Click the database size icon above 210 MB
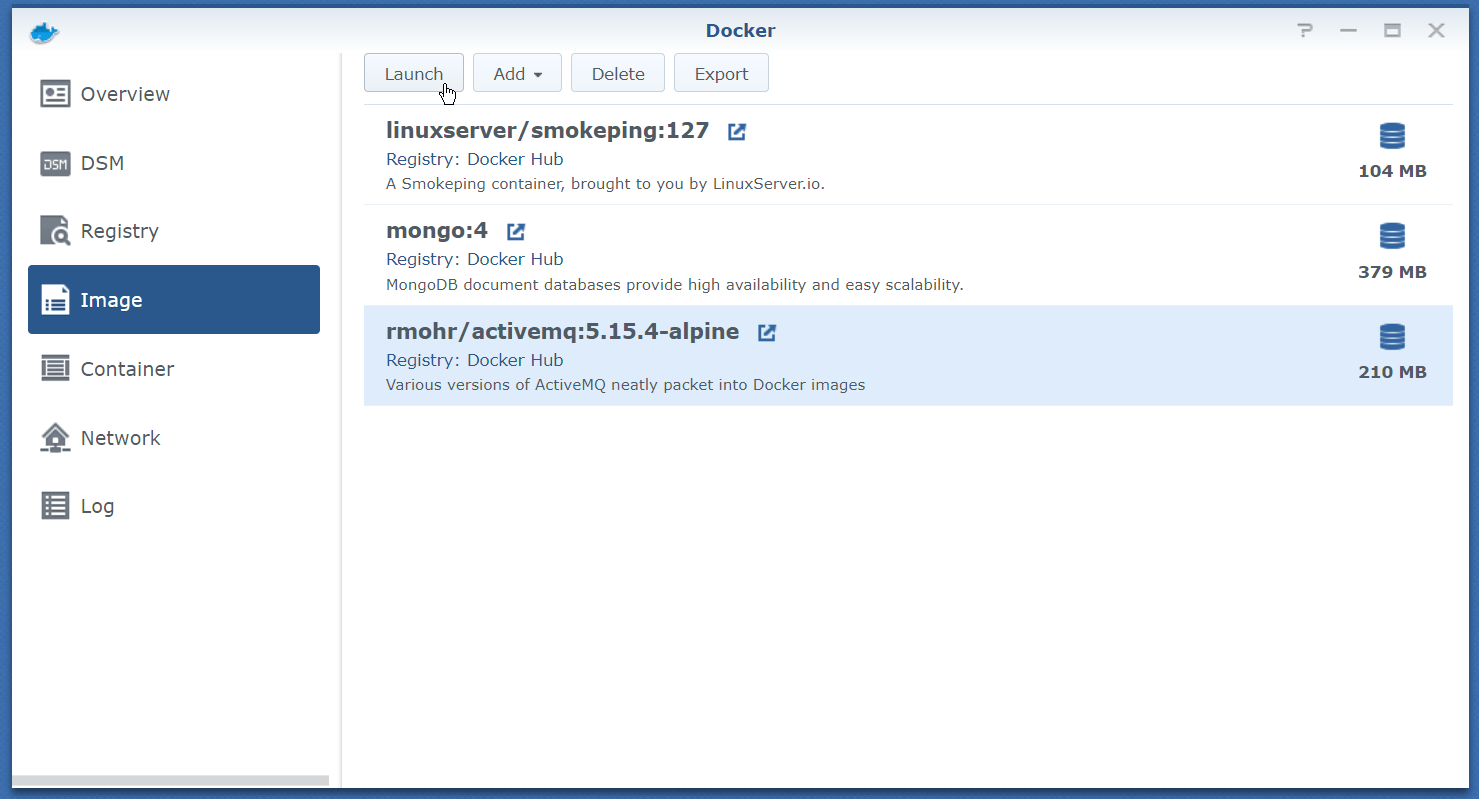1479x799 pixels. tap(1392, 337)
